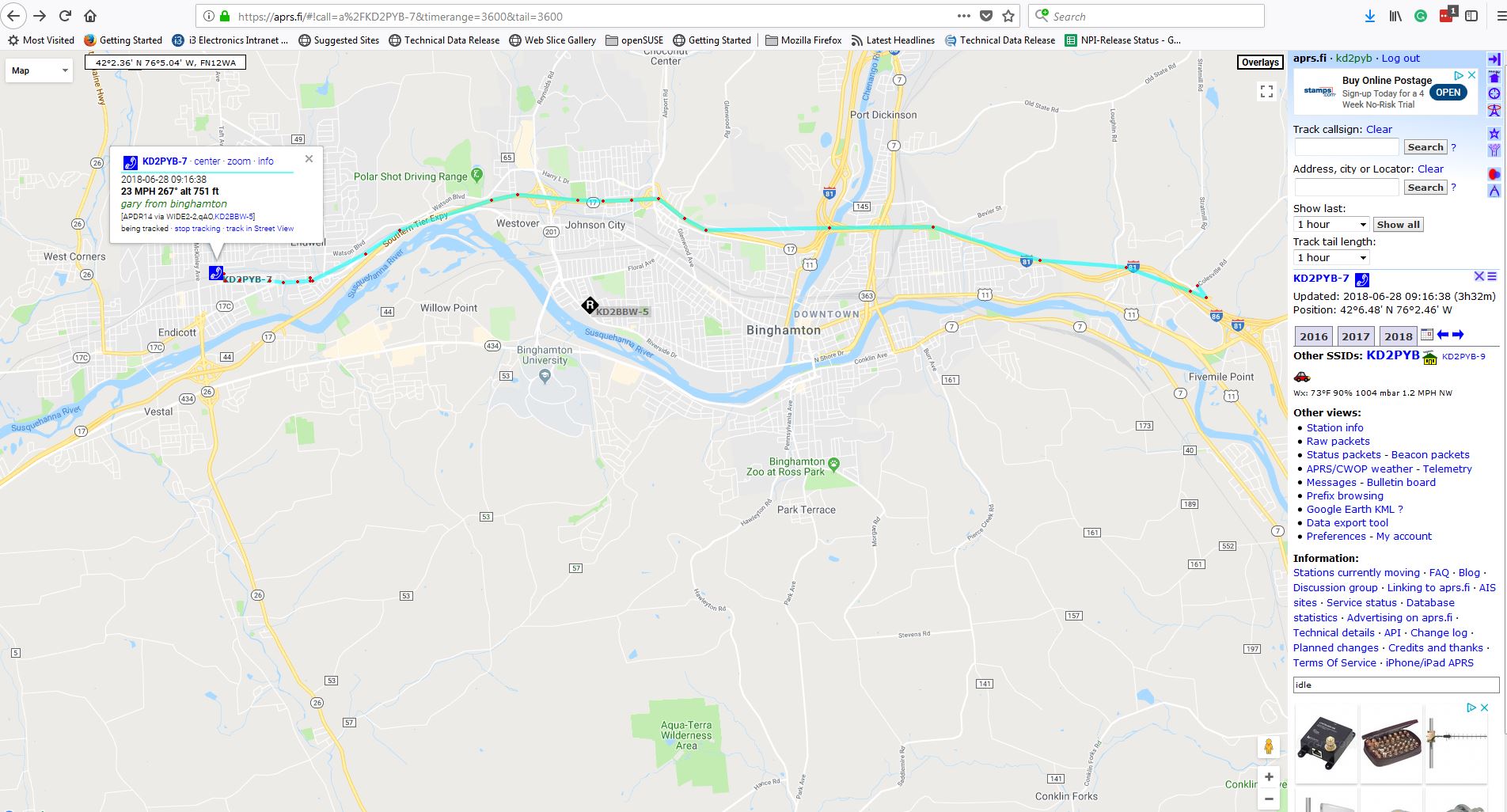Viewport: 1507px width, 812px height.
Task: Click the star favorites icon in sidebar
Action: point(1494,134)
